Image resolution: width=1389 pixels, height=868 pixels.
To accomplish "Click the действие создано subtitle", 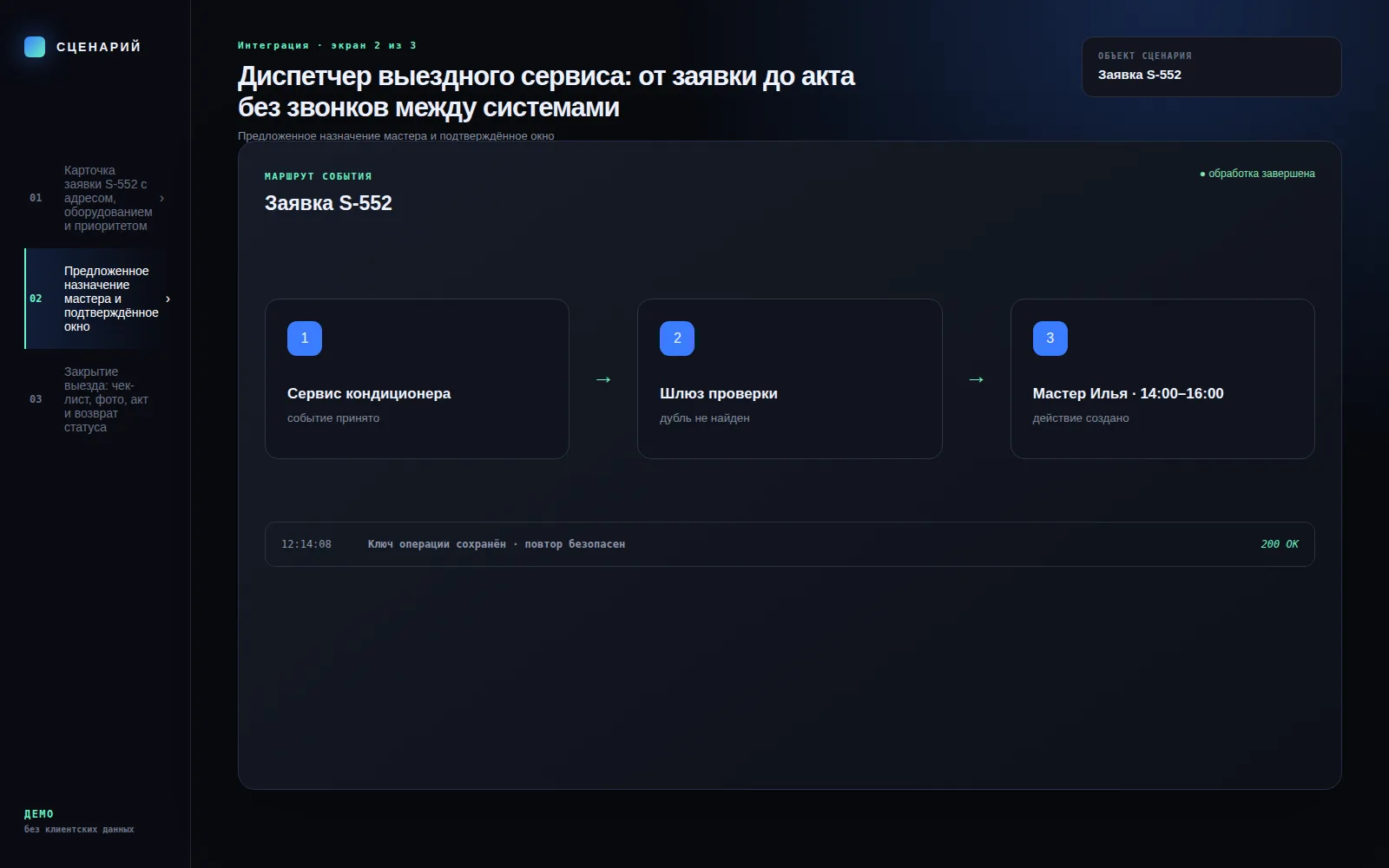I will [1081, 418].
